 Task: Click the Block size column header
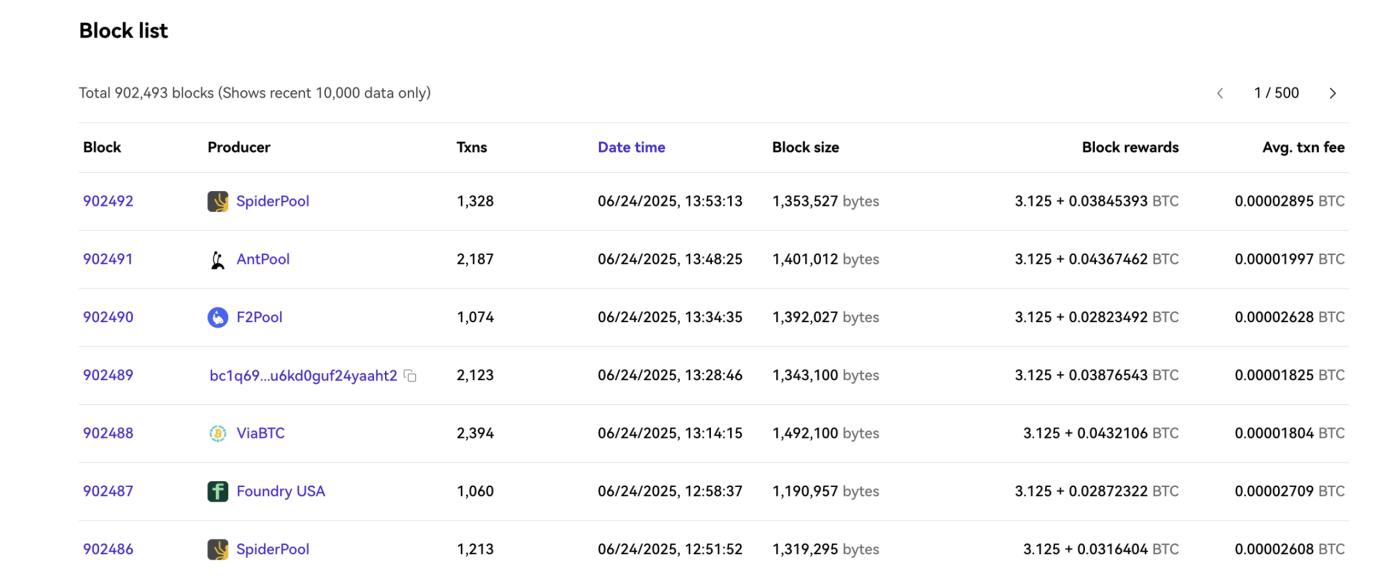point(806,147)
